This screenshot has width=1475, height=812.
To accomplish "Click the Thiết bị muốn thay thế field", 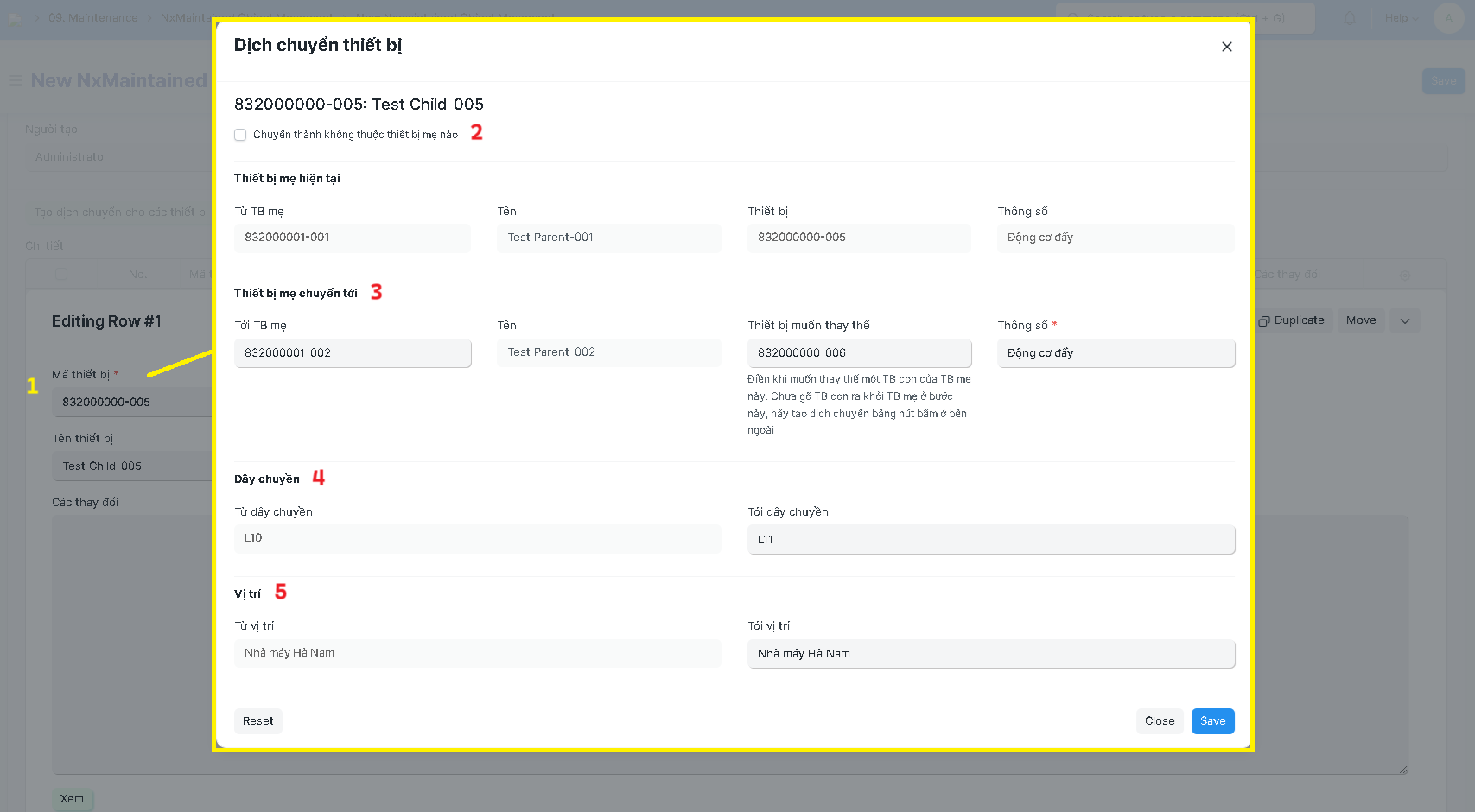I will (859, 353).
